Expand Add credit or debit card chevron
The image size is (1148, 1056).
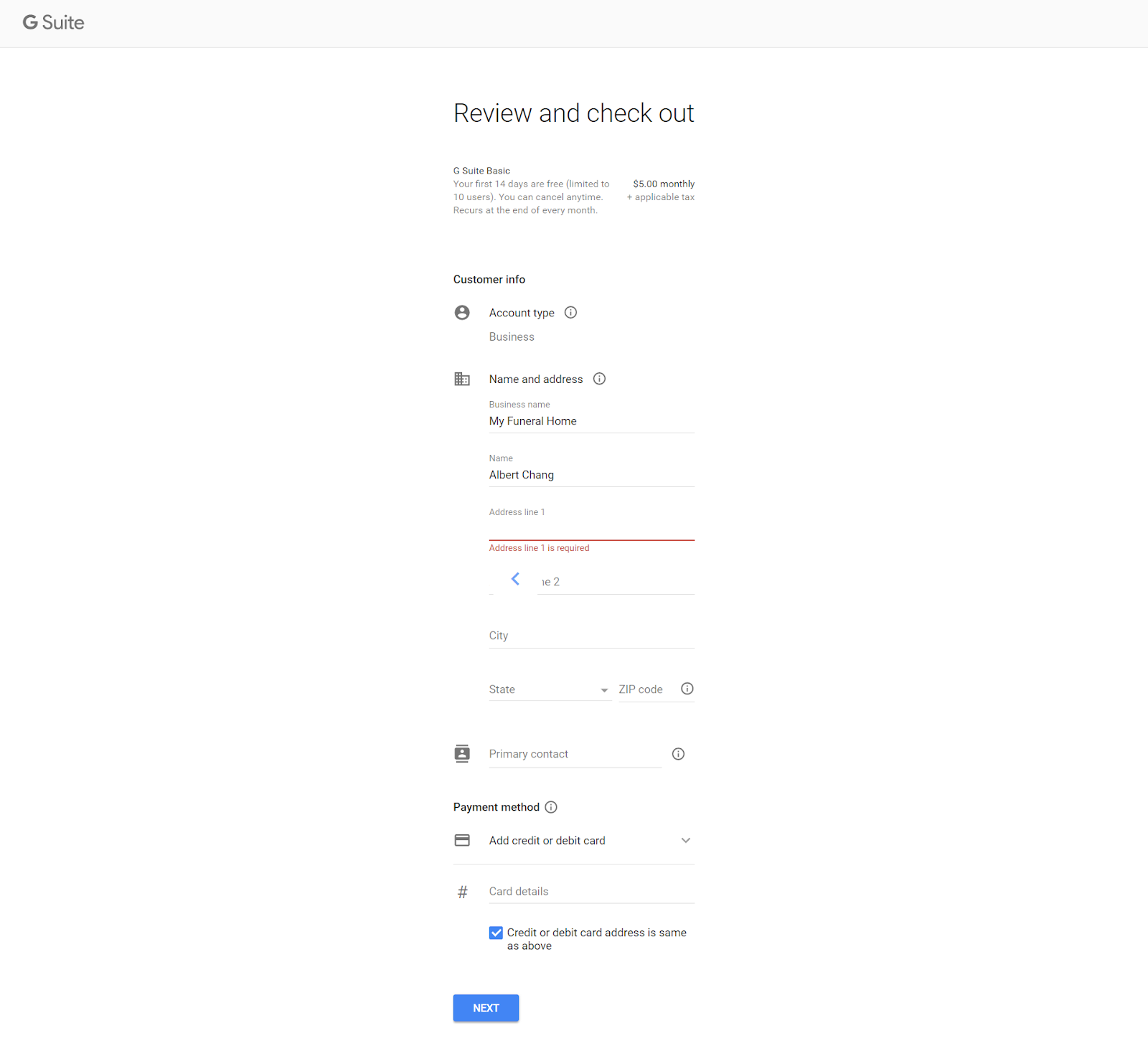[x=686, y=840]
